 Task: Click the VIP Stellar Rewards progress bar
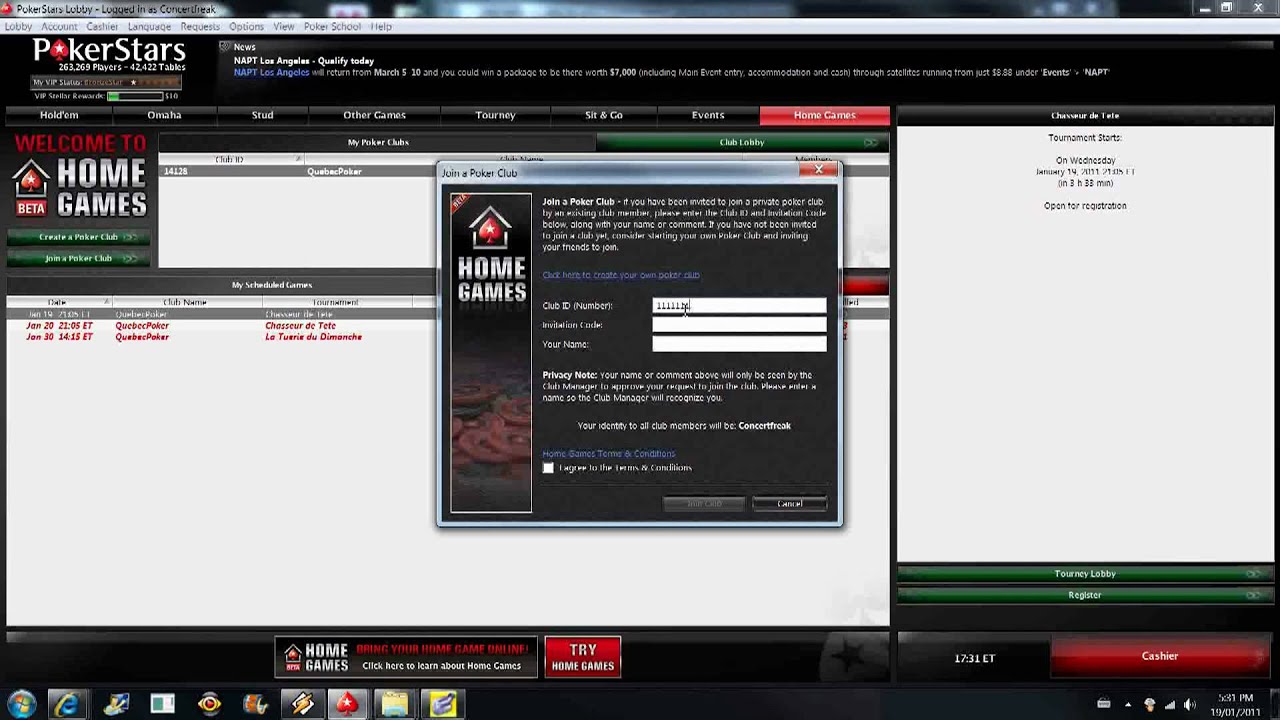[x=135, y=96]
